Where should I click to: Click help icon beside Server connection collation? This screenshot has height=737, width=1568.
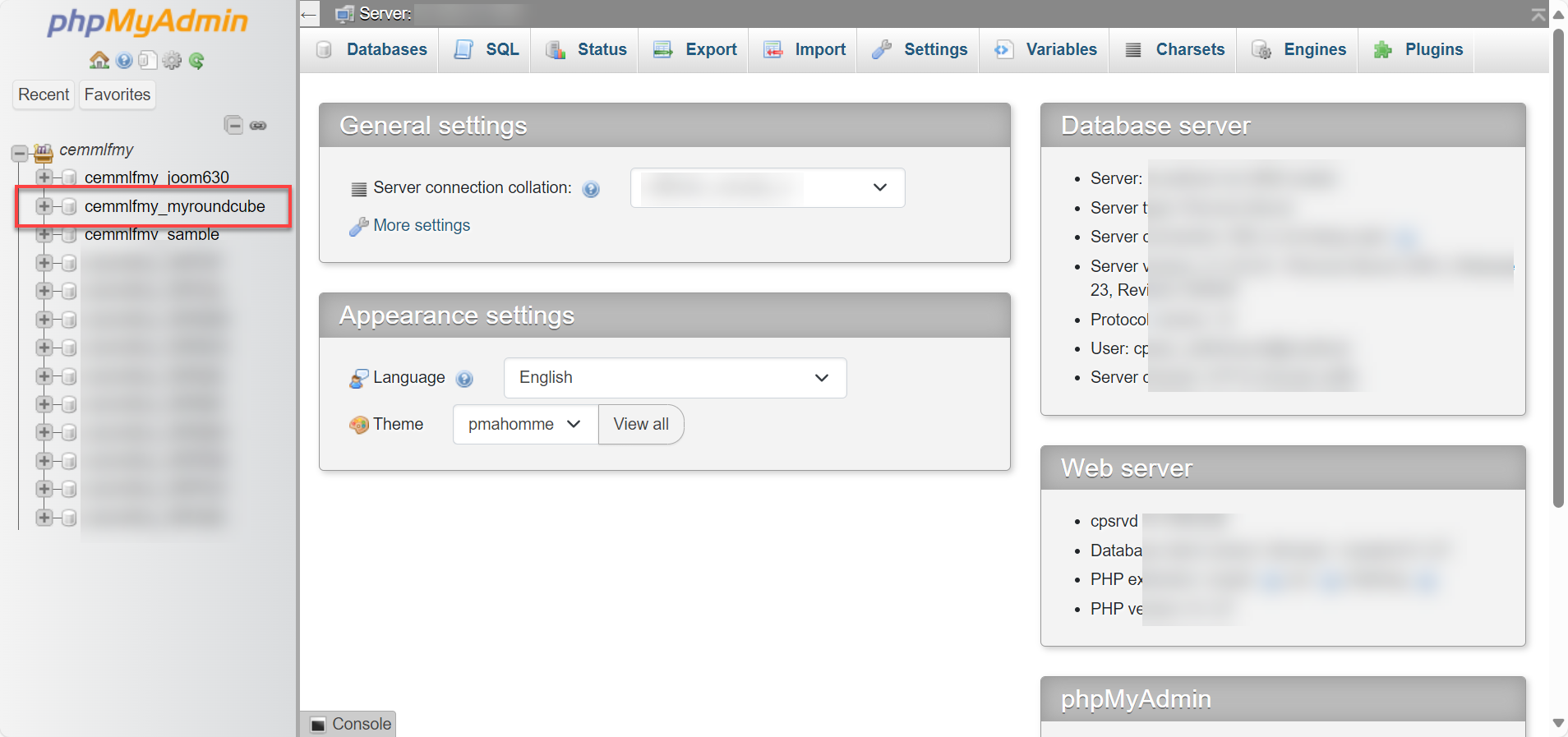coord(591,189)
